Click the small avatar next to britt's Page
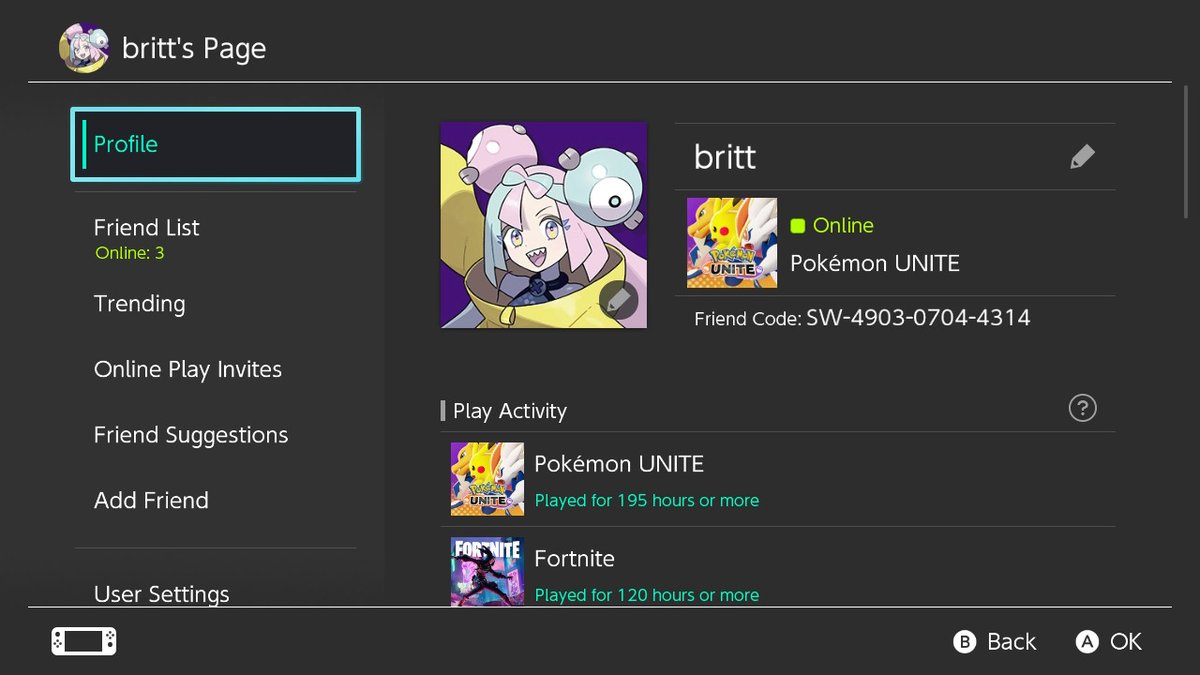This screenshot has height=675, width=1200. [x=84, y=48]
